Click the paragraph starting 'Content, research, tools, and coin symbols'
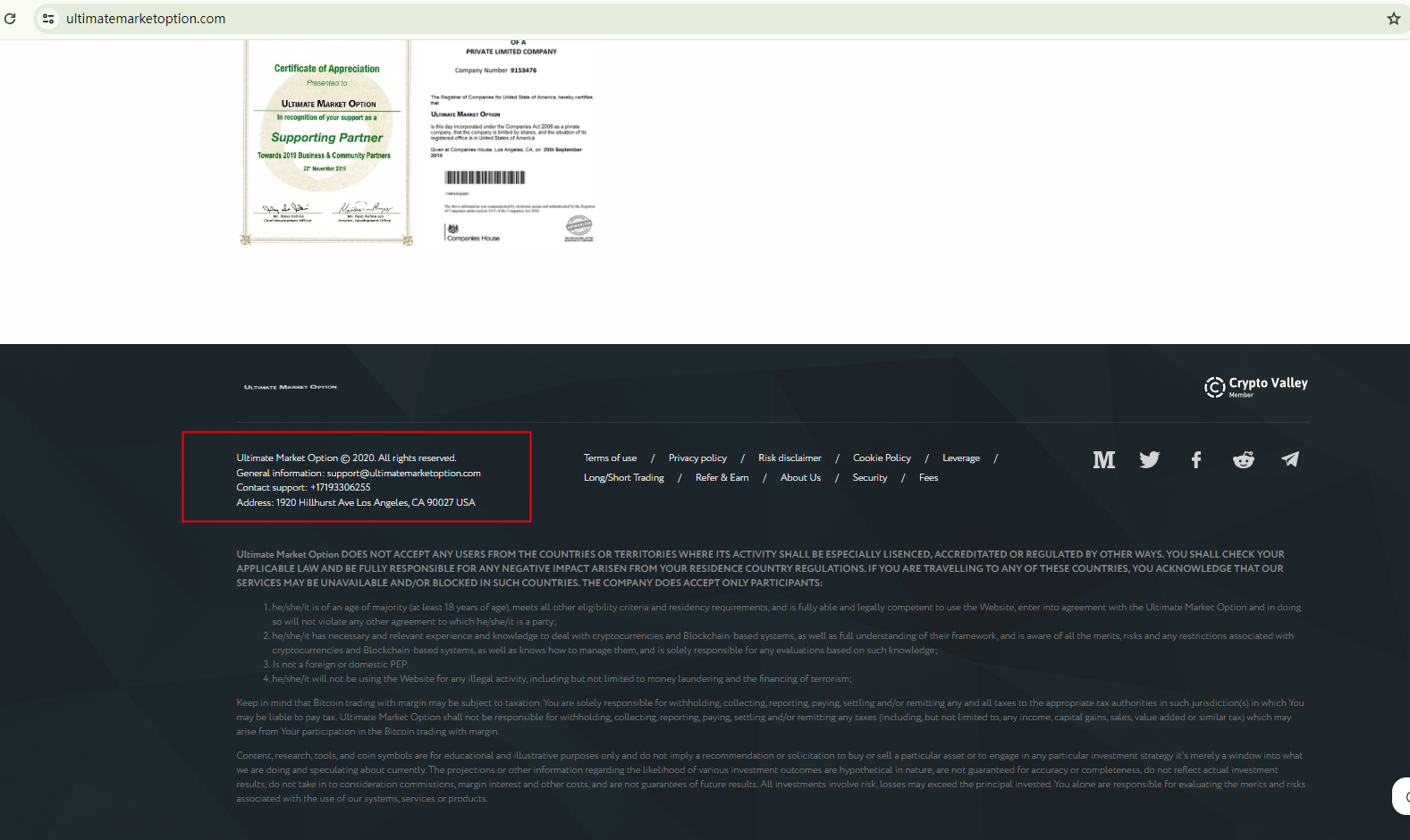This screenshot has height=840, width=1410. coord(771,777)
